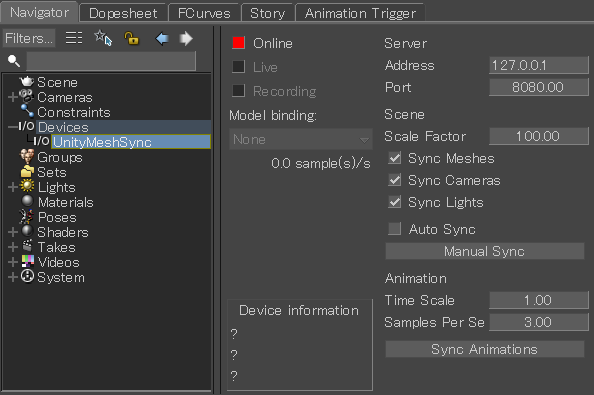Screen dimensions: 594x395
Task: Expand the Cameras tree node
Action: point(13,97)
